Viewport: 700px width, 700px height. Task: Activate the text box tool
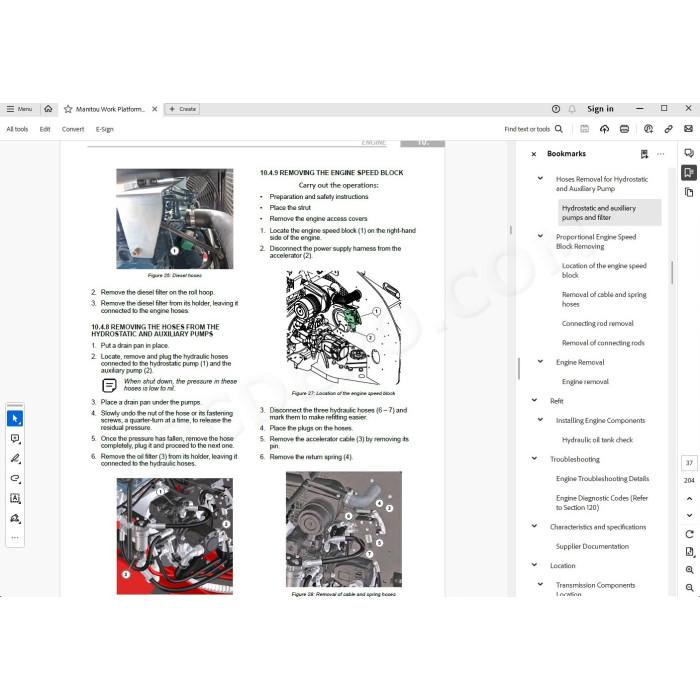click(15, 498)
